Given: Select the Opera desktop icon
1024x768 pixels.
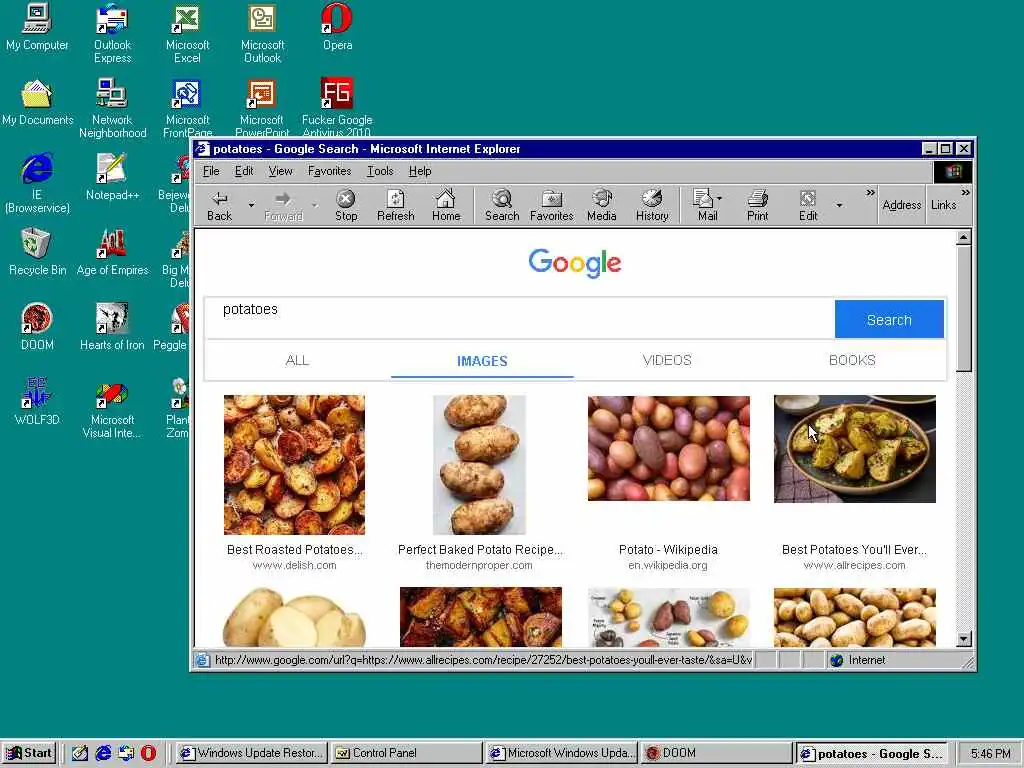Looking at the screenshot, I should pyautogui.click(x=337, y=27).
